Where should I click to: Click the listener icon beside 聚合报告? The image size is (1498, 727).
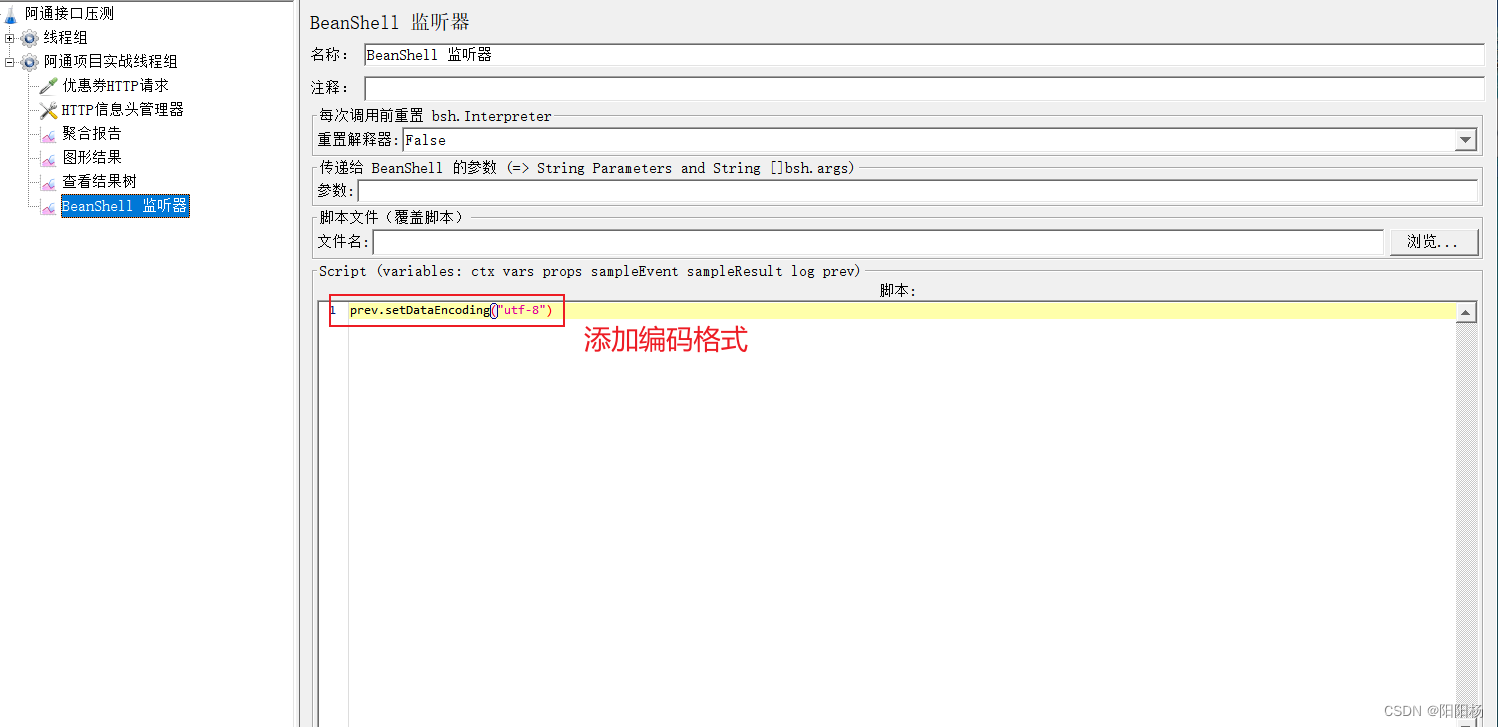tap(48, 134)
